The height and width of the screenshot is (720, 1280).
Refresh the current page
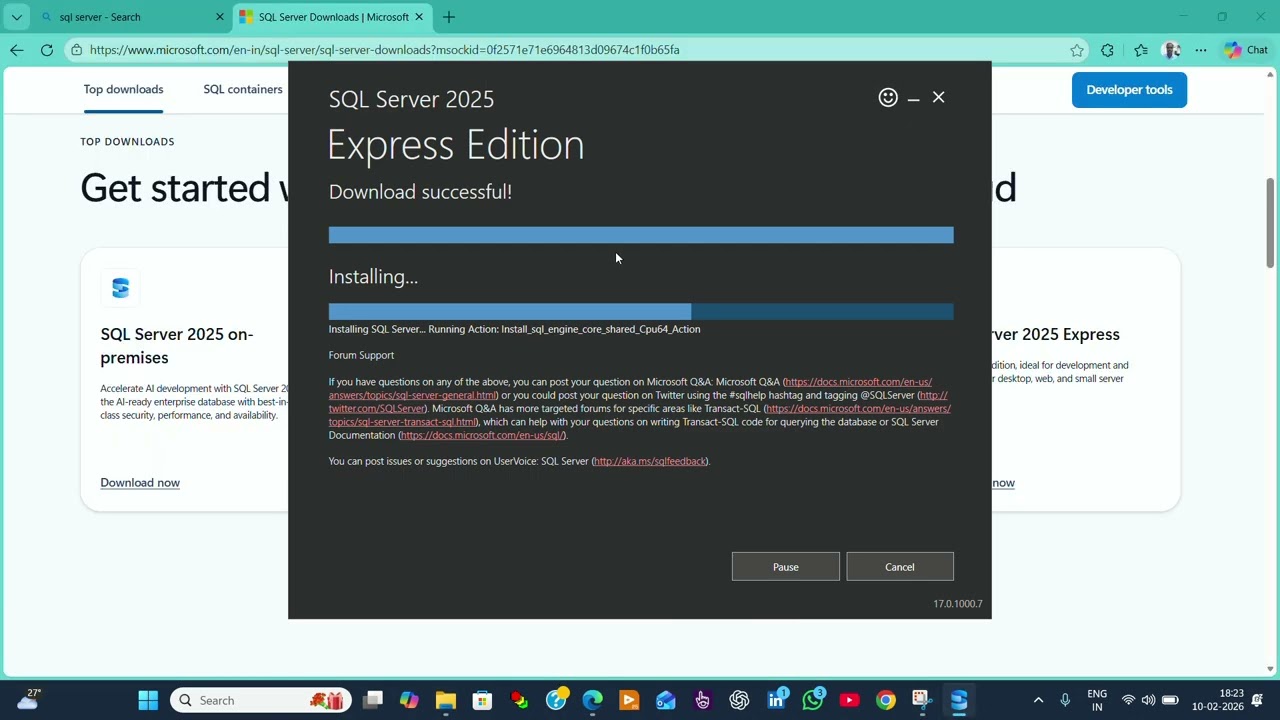click(x=47, y=50)
